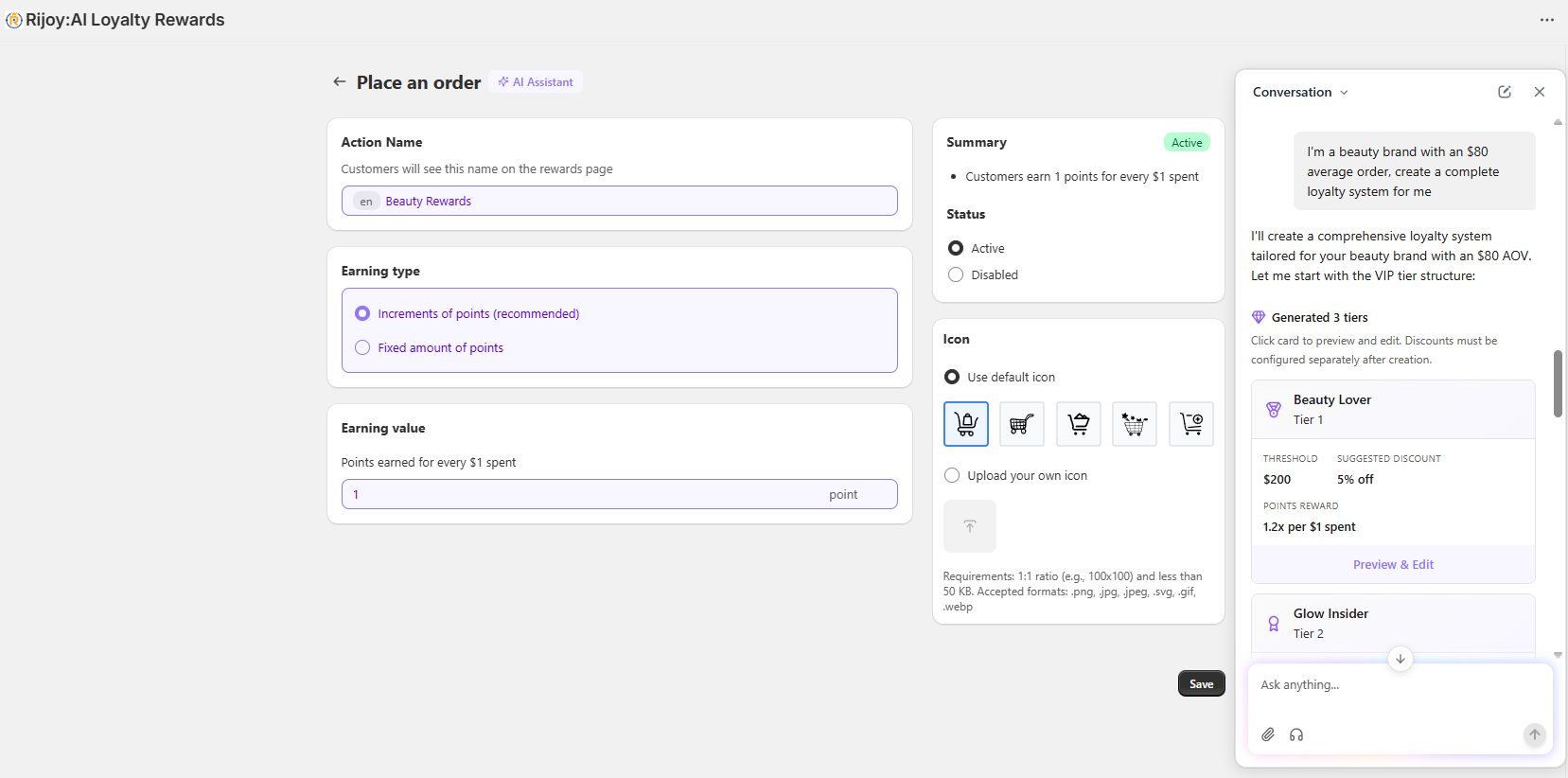This screenshot has width=1568, height=778.
Task: Click the scroll-to-bottom arrow in chat
Action: 1401,659
